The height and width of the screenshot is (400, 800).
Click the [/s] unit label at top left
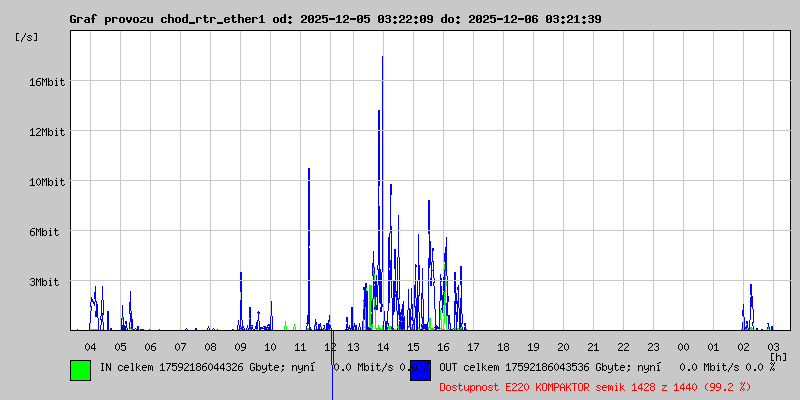pos(28,37)
